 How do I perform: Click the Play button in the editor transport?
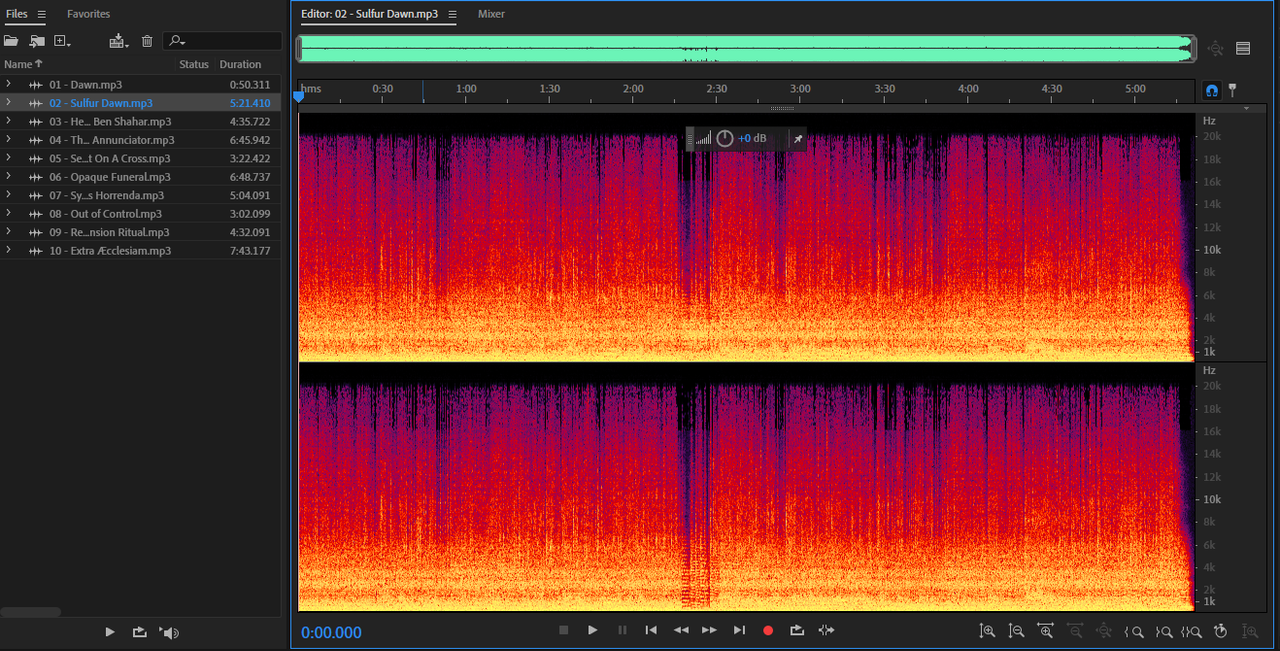tap(592, 630)
